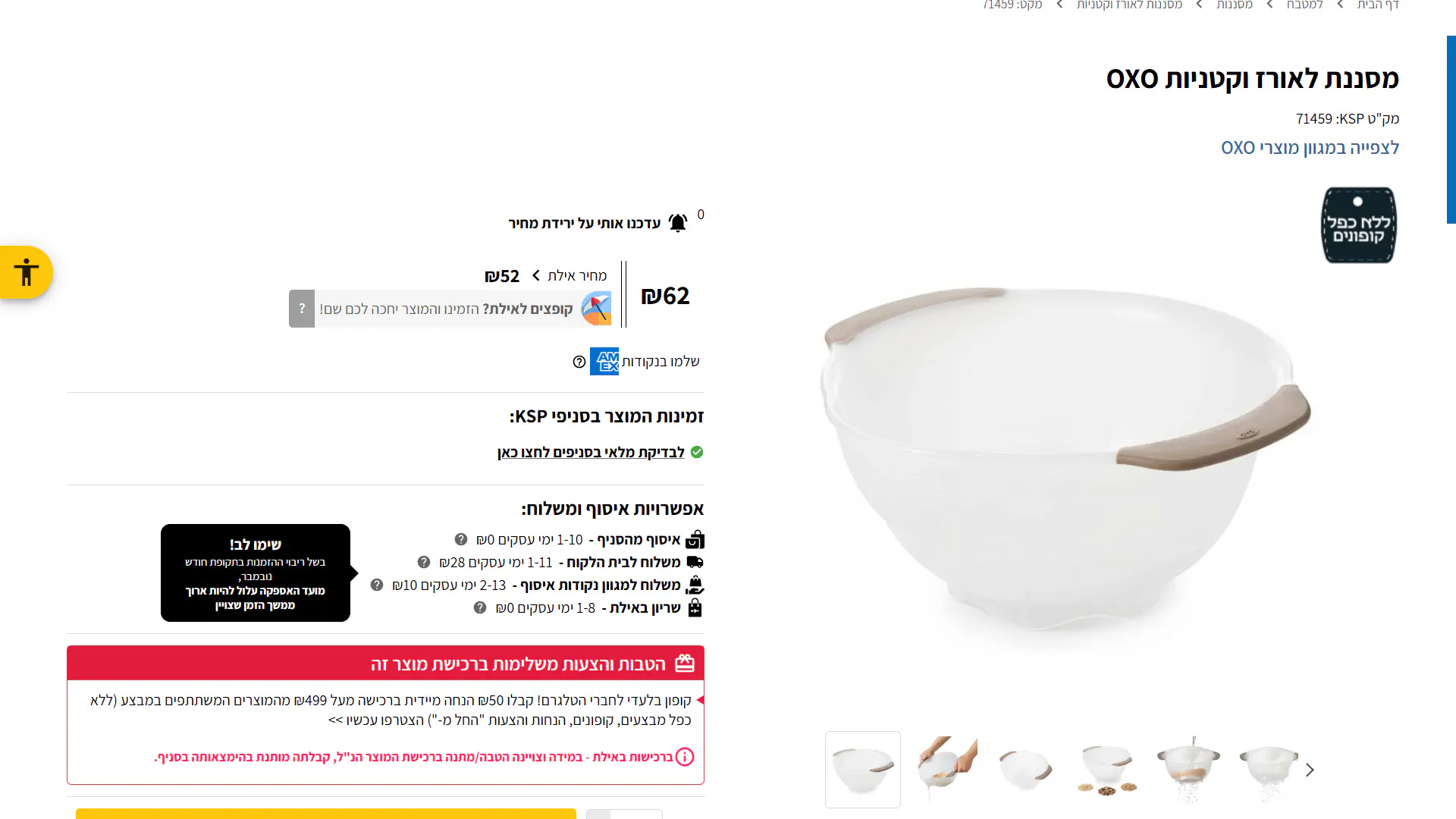Click help icon for נקודות איסוף shipping
Viewport: 1456px width, 819px height.
coord(377,585)
